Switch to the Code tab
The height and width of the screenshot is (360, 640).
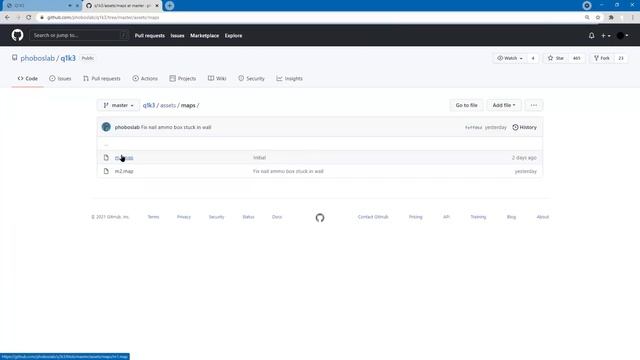pos(28,78)
